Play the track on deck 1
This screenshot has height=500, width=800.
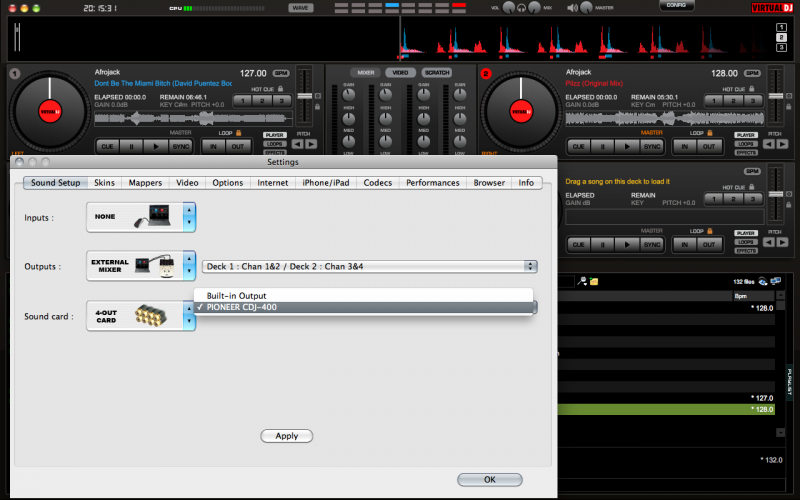[x=156, y=146]
